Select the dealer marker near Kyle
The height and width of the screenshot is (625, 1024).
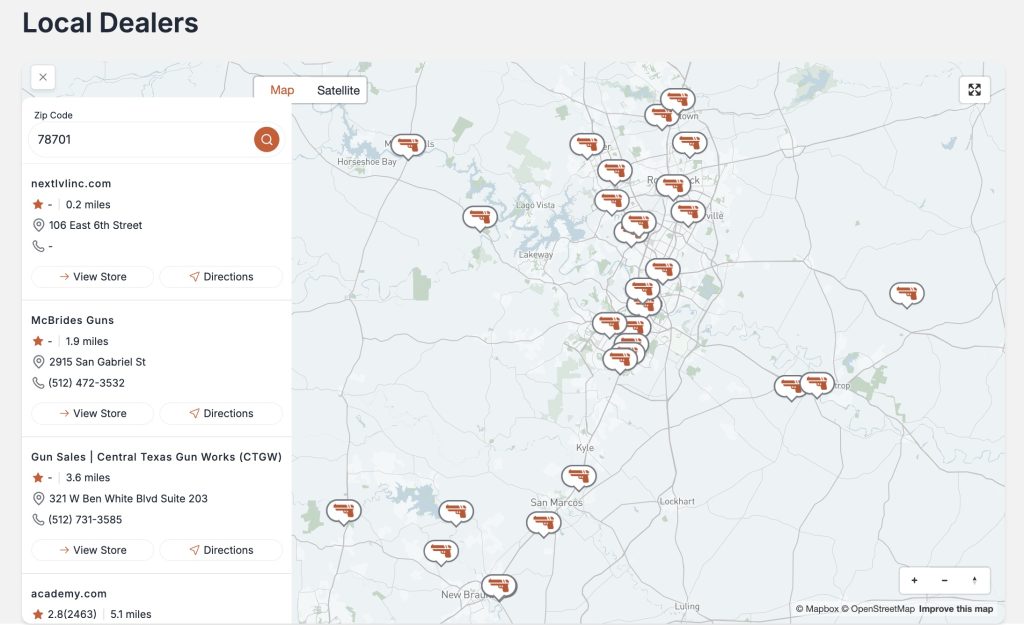pyautogui.click(x=578, y=476)
